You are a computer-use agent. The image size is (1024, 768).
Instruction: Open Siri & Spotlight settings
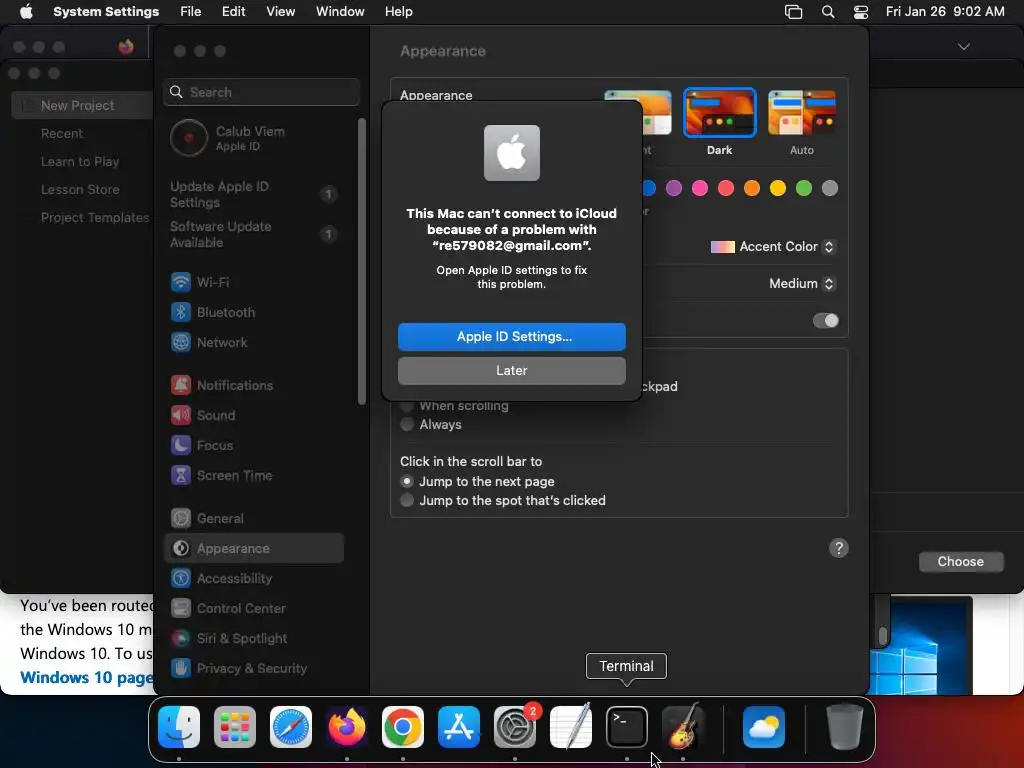click(x=255, y=639)
